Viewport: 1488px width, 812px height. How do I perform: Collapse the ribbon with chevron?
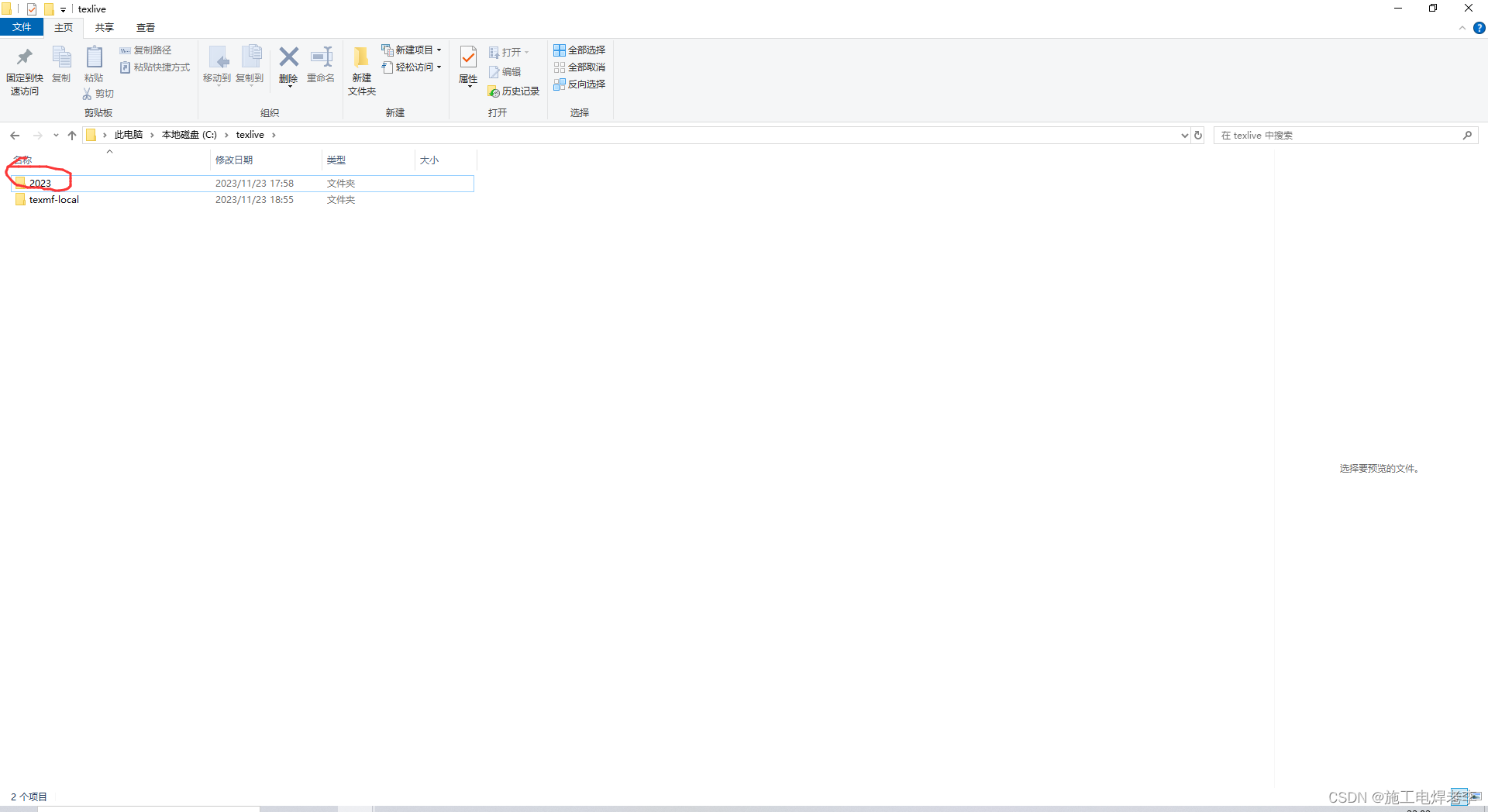(1462, 28)
